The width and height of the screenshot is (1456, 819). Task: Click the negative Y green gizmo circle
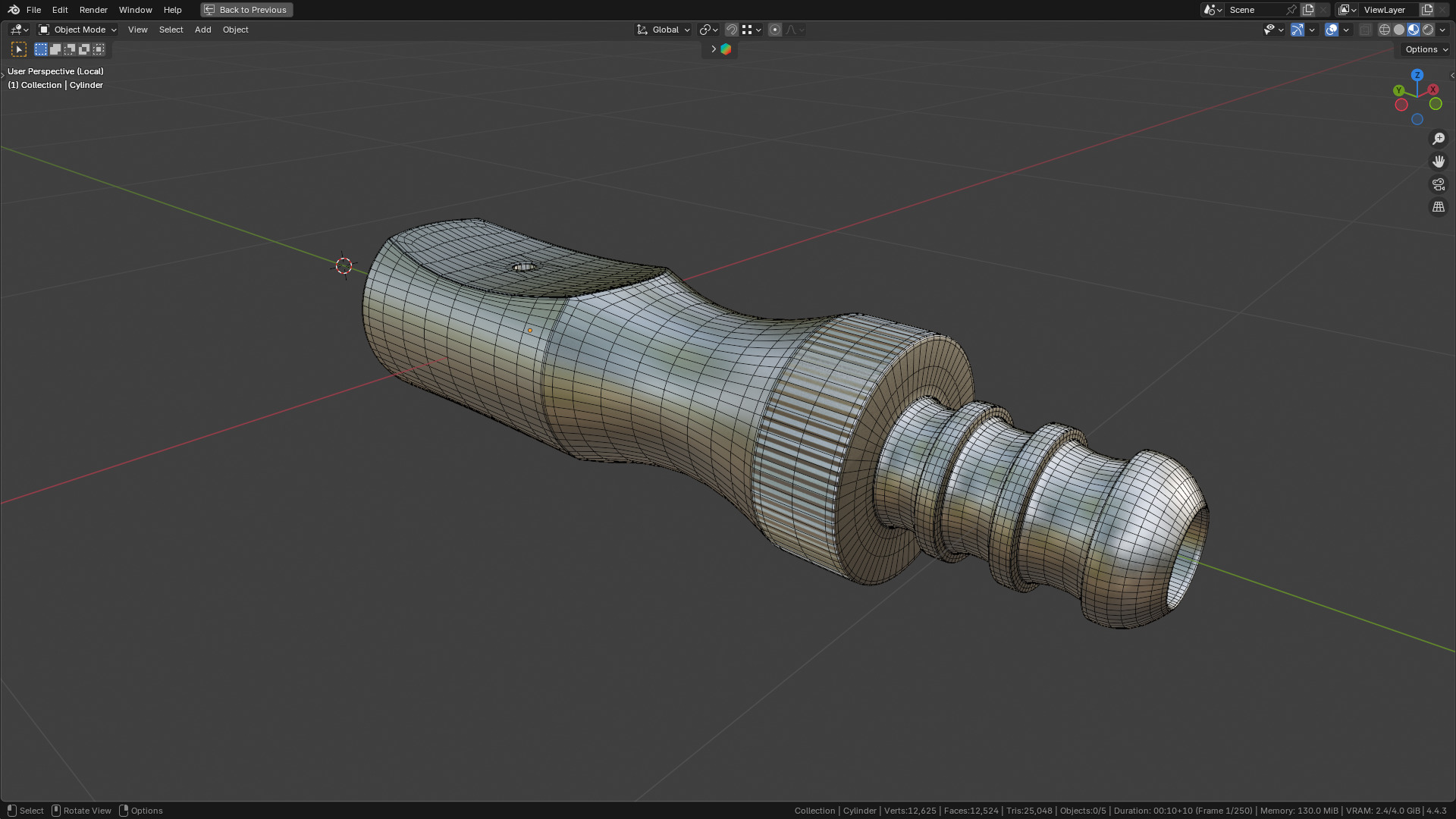pyautogui.click(x=1436, y=104)
